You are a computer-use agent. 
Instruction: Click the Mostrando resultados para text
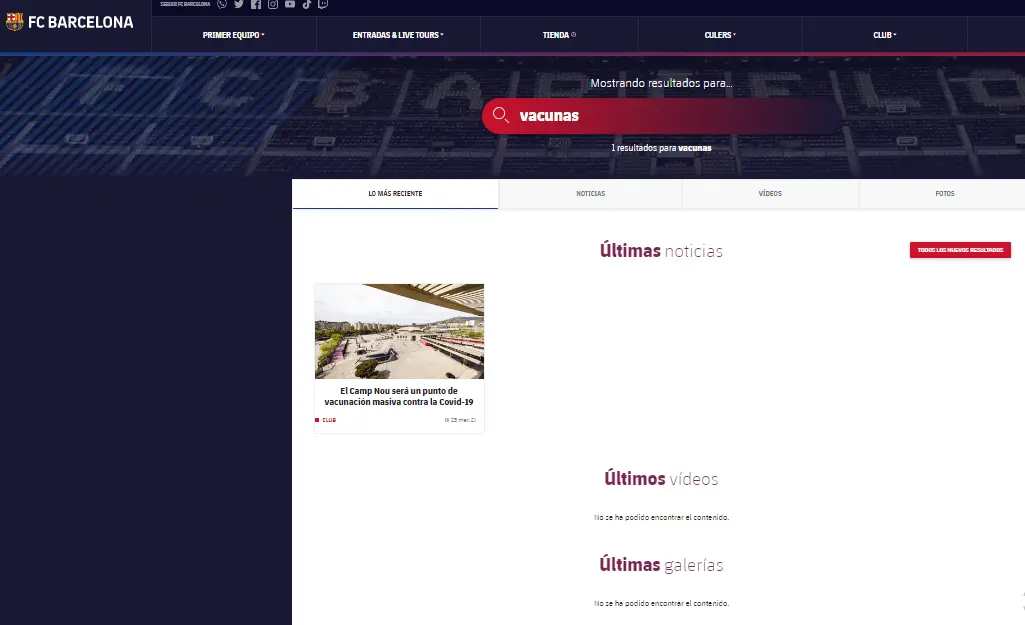(x=661, y=83)
